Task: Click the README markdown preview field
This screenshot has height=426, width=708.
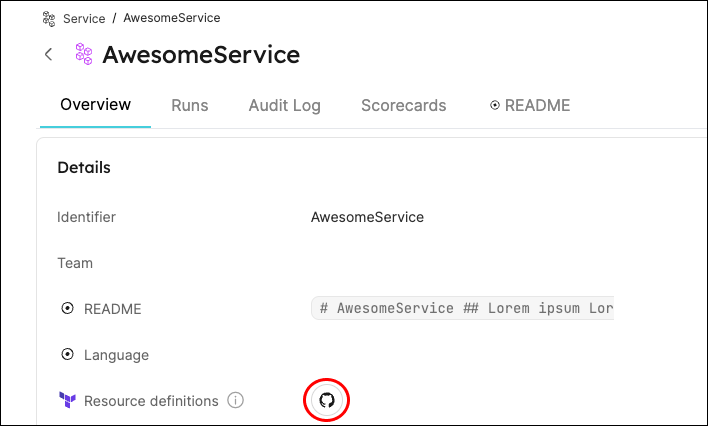Action: (x=463, y=309)
